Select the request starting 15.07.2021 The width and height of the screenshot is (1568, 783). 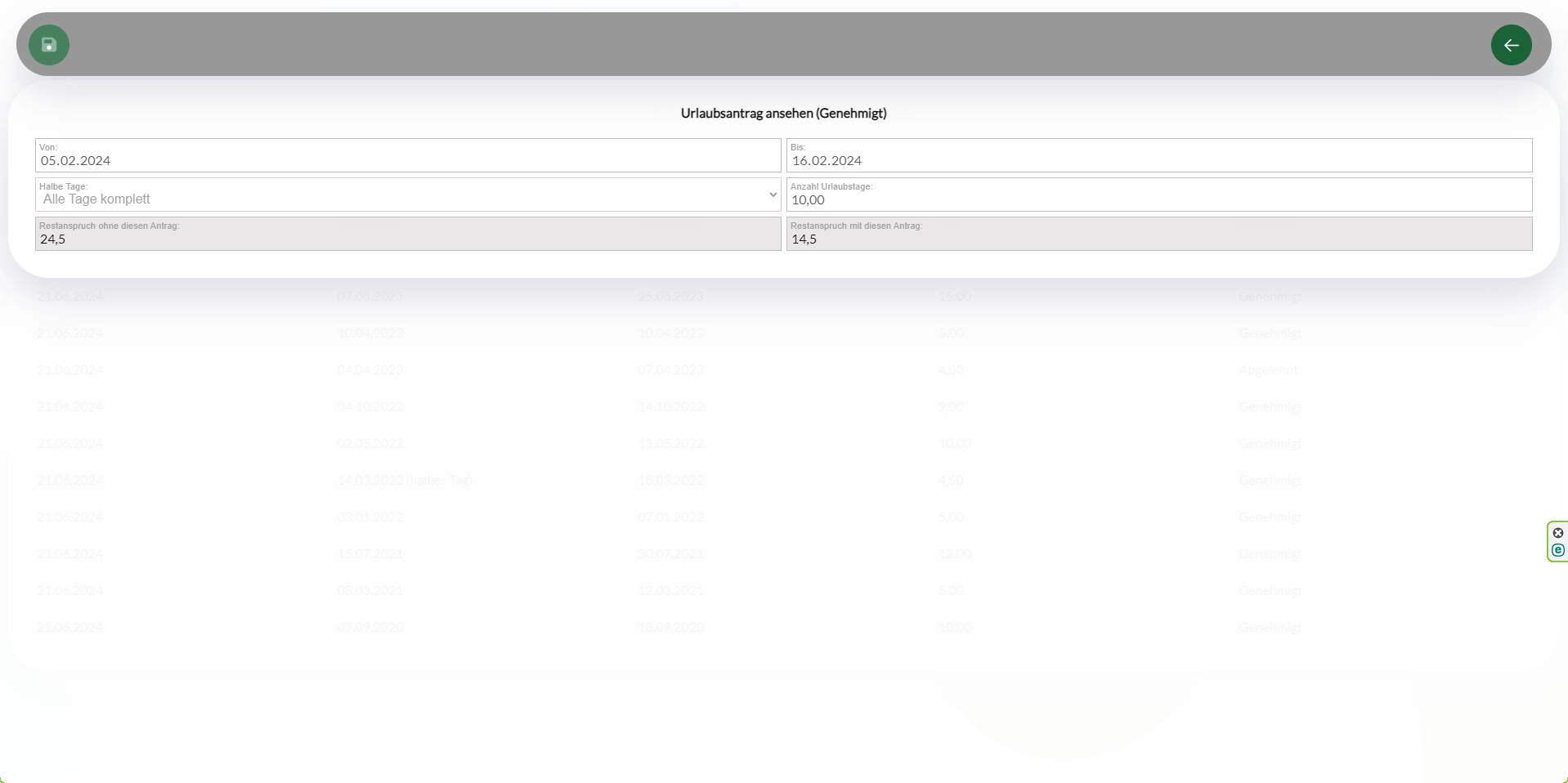(370, 554)
